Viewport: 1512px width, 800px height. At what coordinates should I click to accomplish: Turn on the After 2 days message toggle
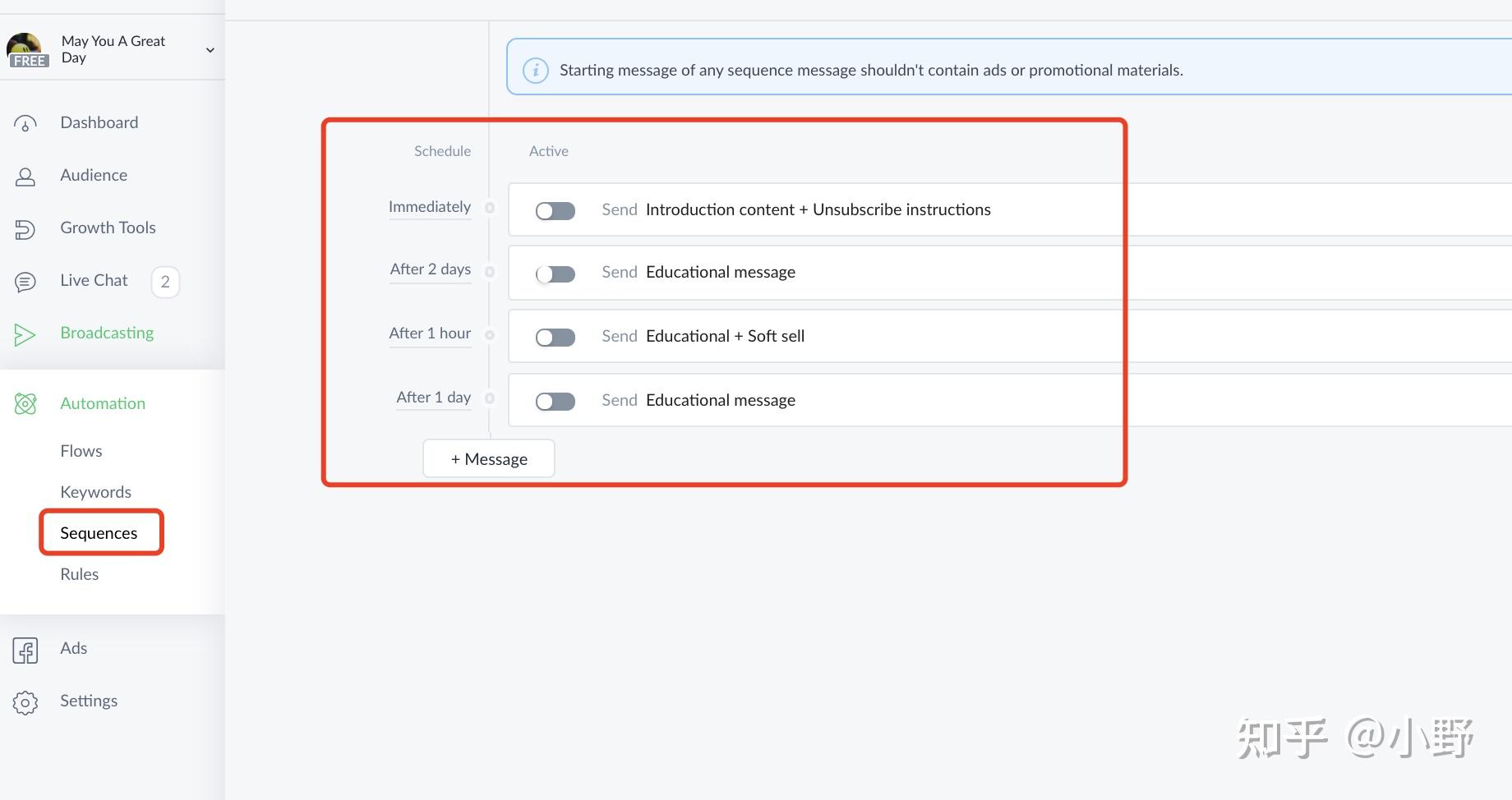(x=555, y=274)
